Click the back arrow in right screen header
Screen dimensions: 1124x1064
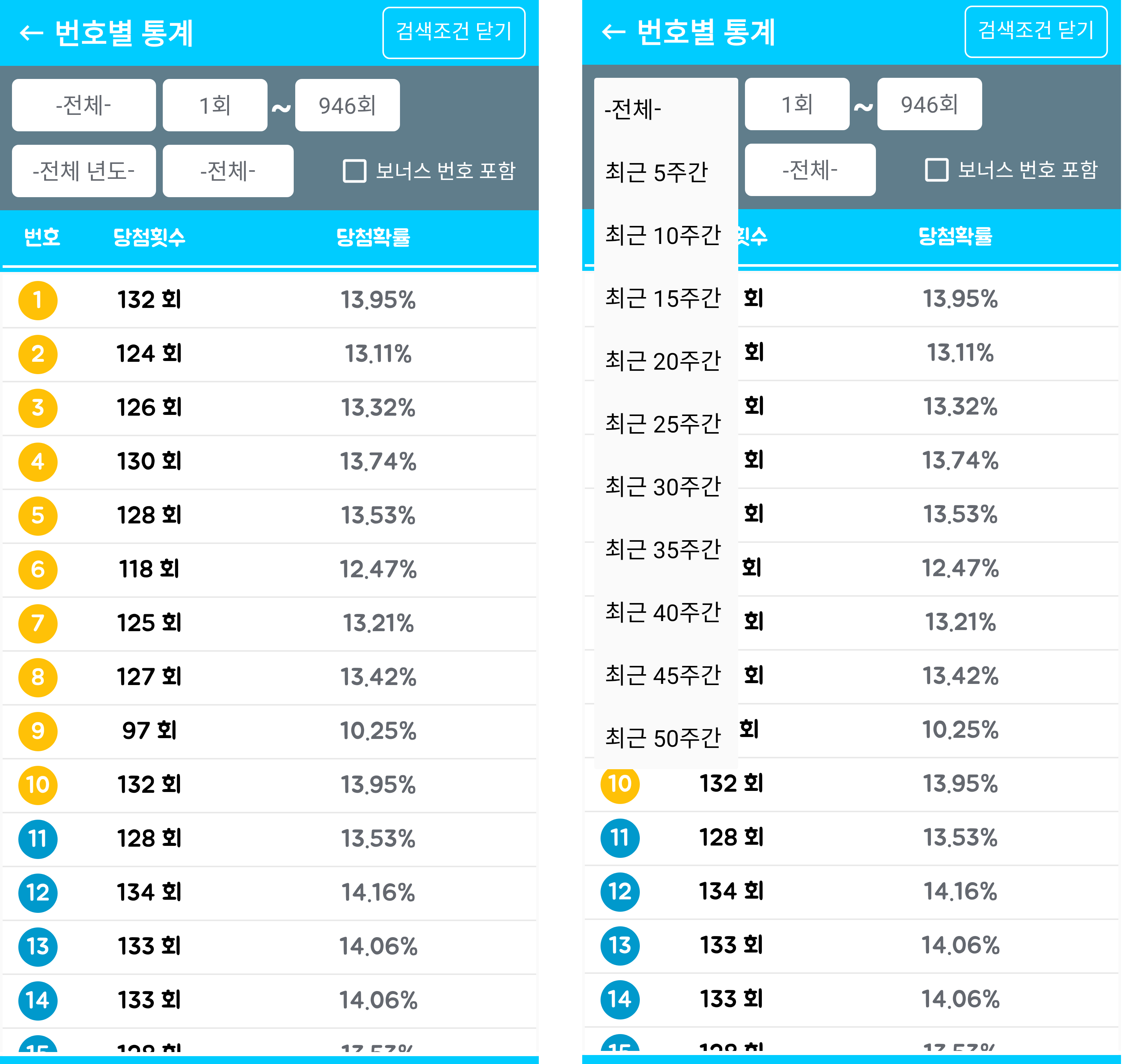pos(613,32)
